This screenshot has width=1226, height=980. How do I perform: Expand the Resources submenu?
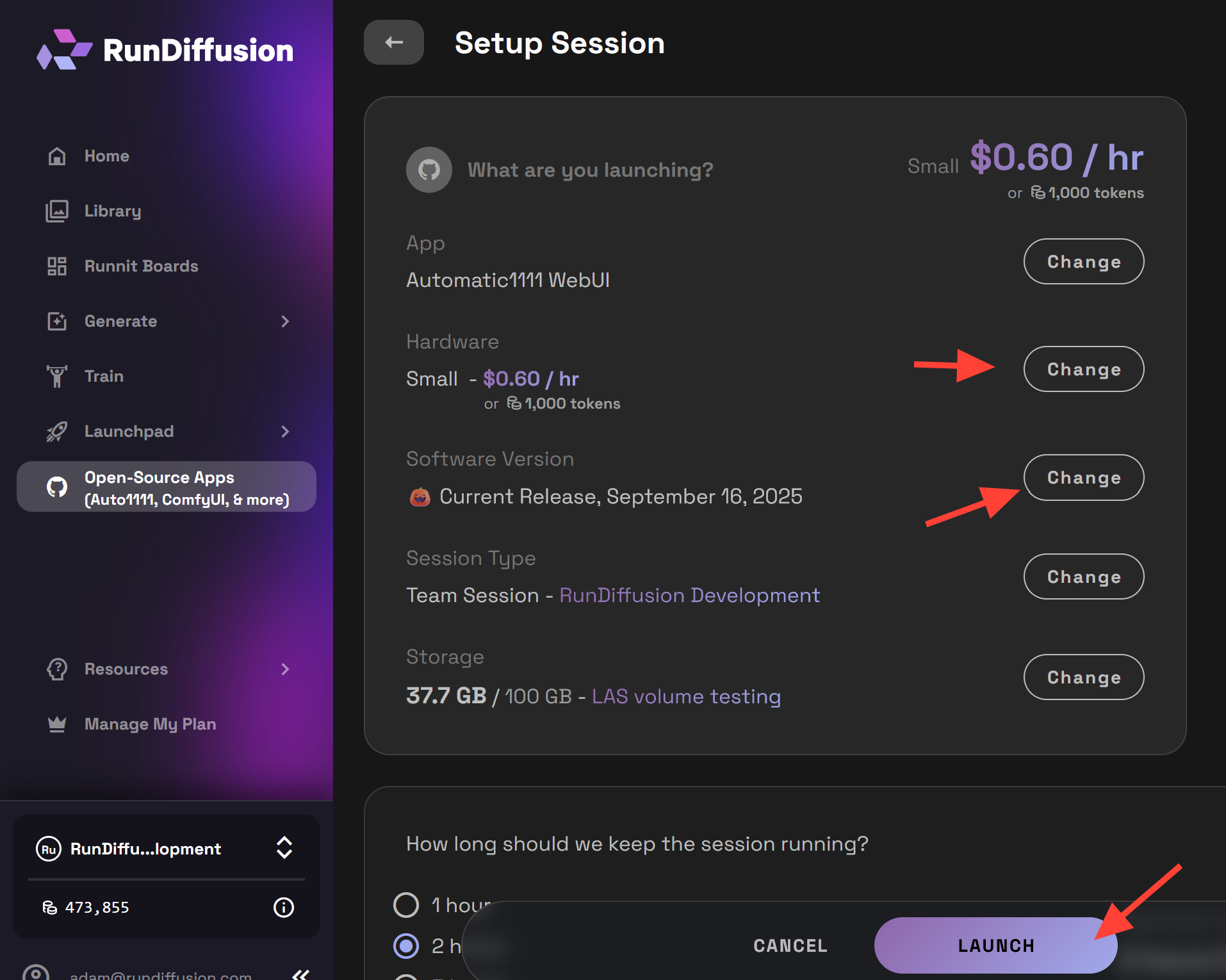(x=286, y=669)
